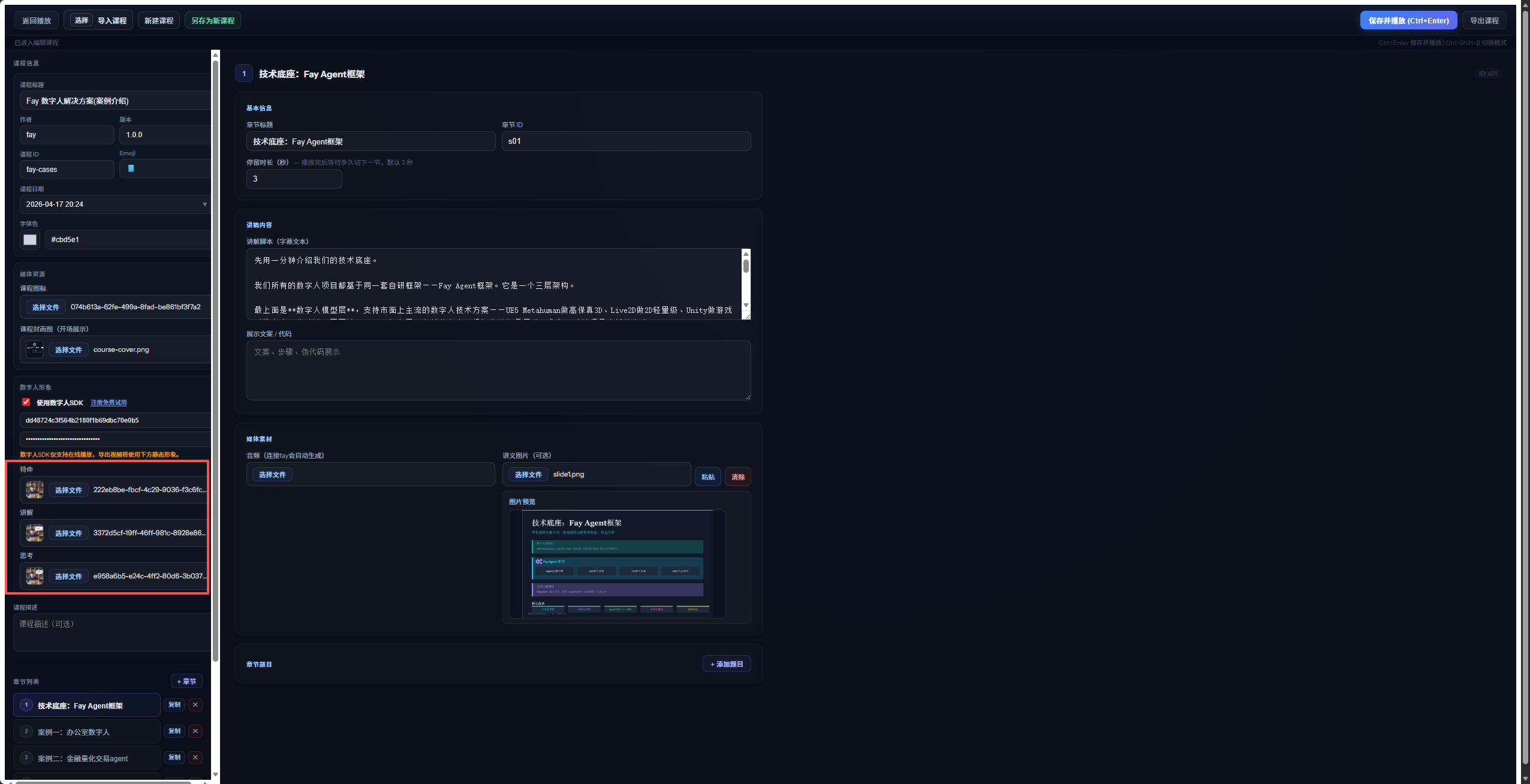The image size is (1530, 784).
Task: Toggle the 使用数字人SDK checkbox
Action: tap(26, 402)
